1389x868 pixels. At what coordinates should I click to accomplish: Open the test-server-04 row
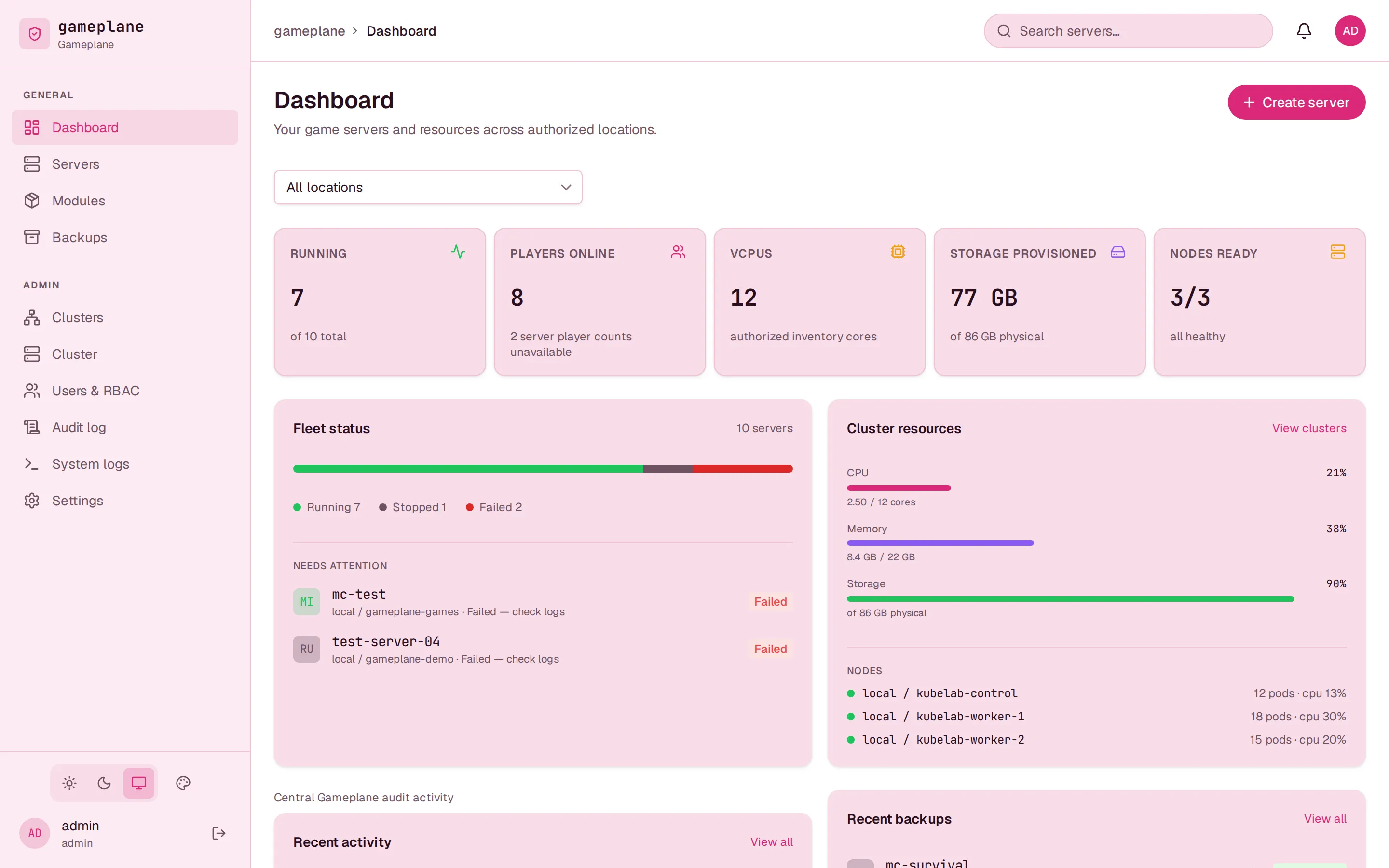(543, 649)
